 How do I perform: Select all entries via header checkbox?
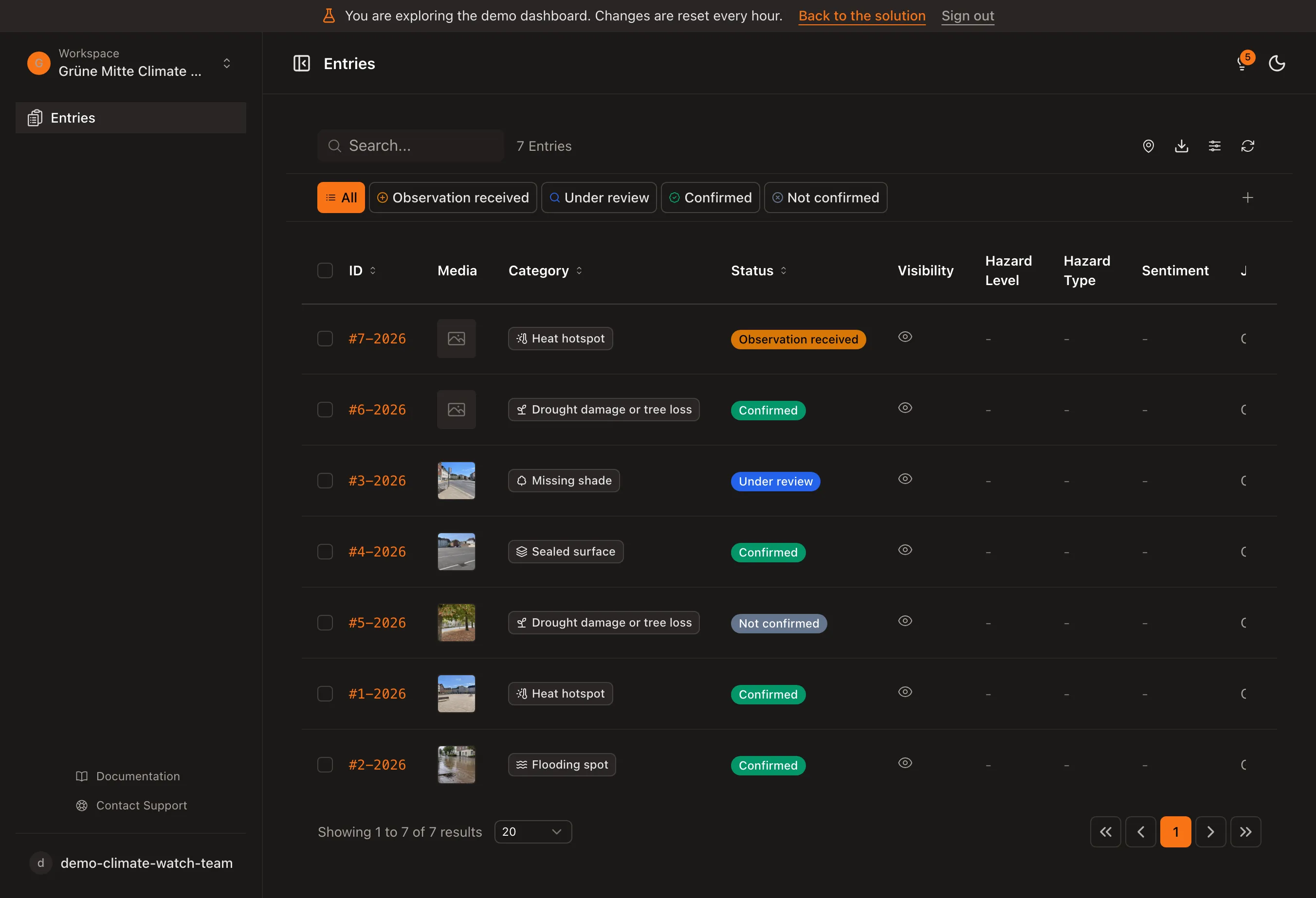[325, 270]
